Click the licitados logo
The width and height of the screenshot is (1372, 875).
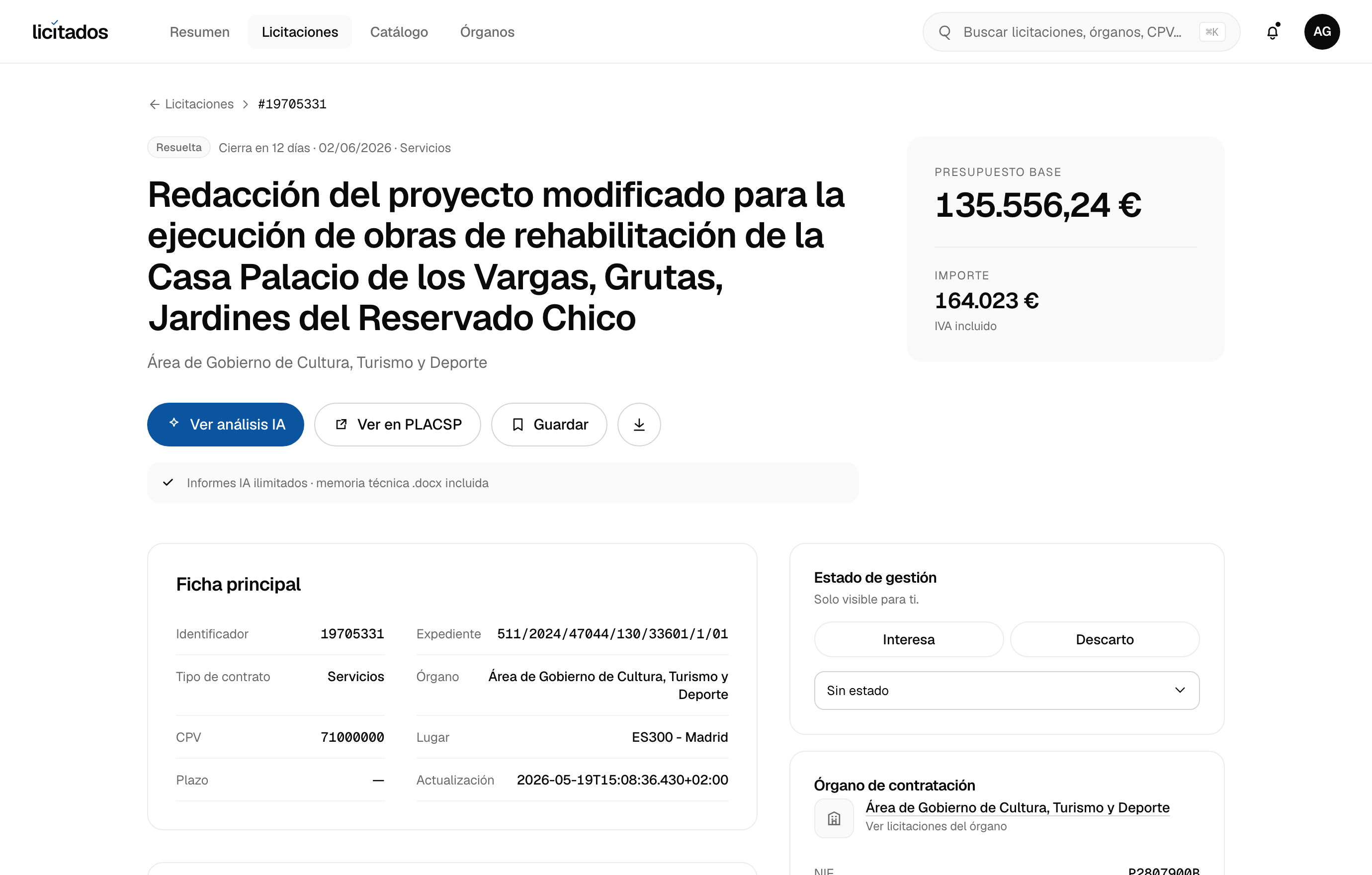click(x=70, y=31)
